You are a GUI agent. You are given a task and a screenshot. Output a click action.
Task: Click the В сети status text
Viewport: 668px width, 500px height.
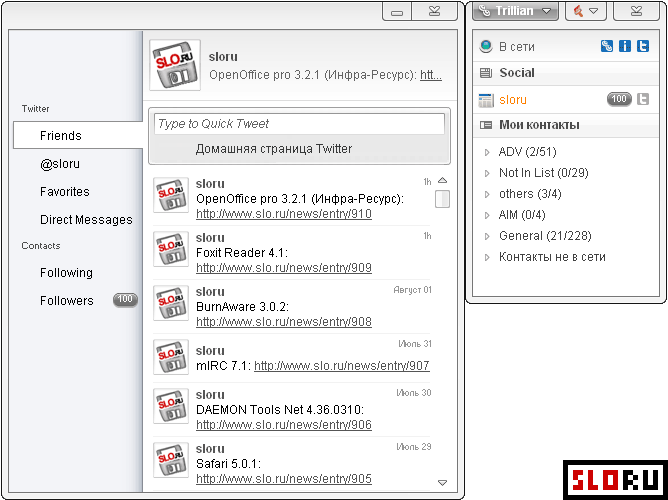517,46
